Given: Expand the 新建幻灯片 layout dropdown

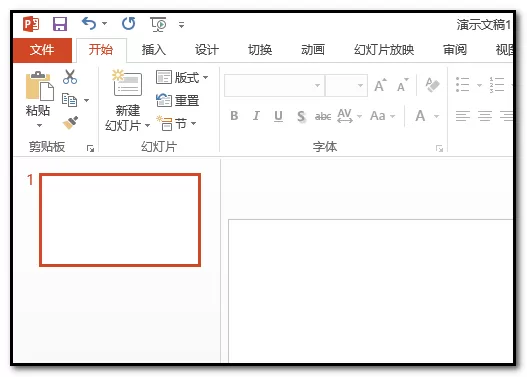Looking at the screenshot, I should [147, 126].
